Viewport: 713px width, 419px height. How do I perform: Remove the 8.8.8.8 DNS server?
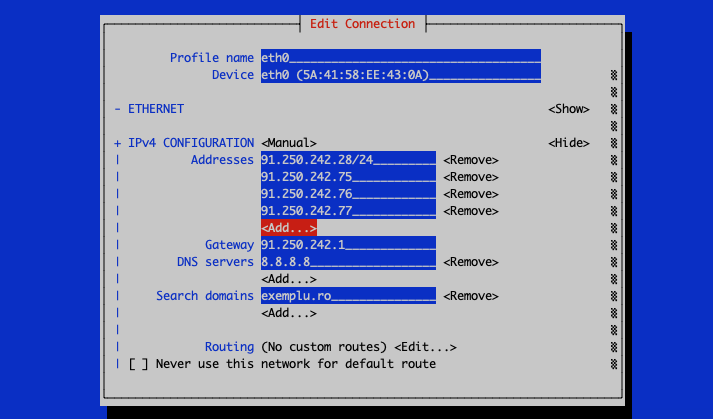(x=471, y=262)
